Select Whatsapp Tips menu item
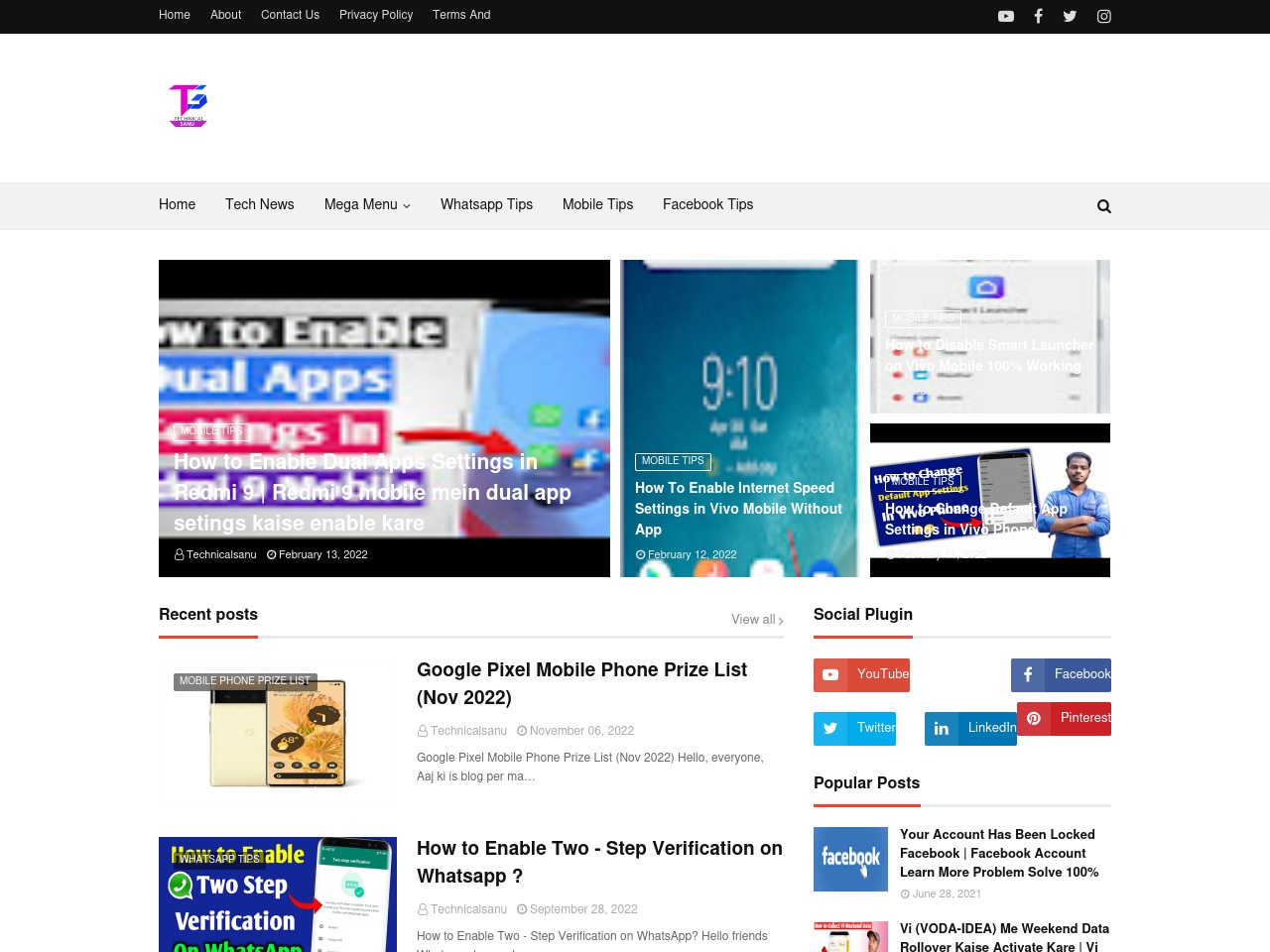Screen dimensions: 1270x952 (486, 204)
